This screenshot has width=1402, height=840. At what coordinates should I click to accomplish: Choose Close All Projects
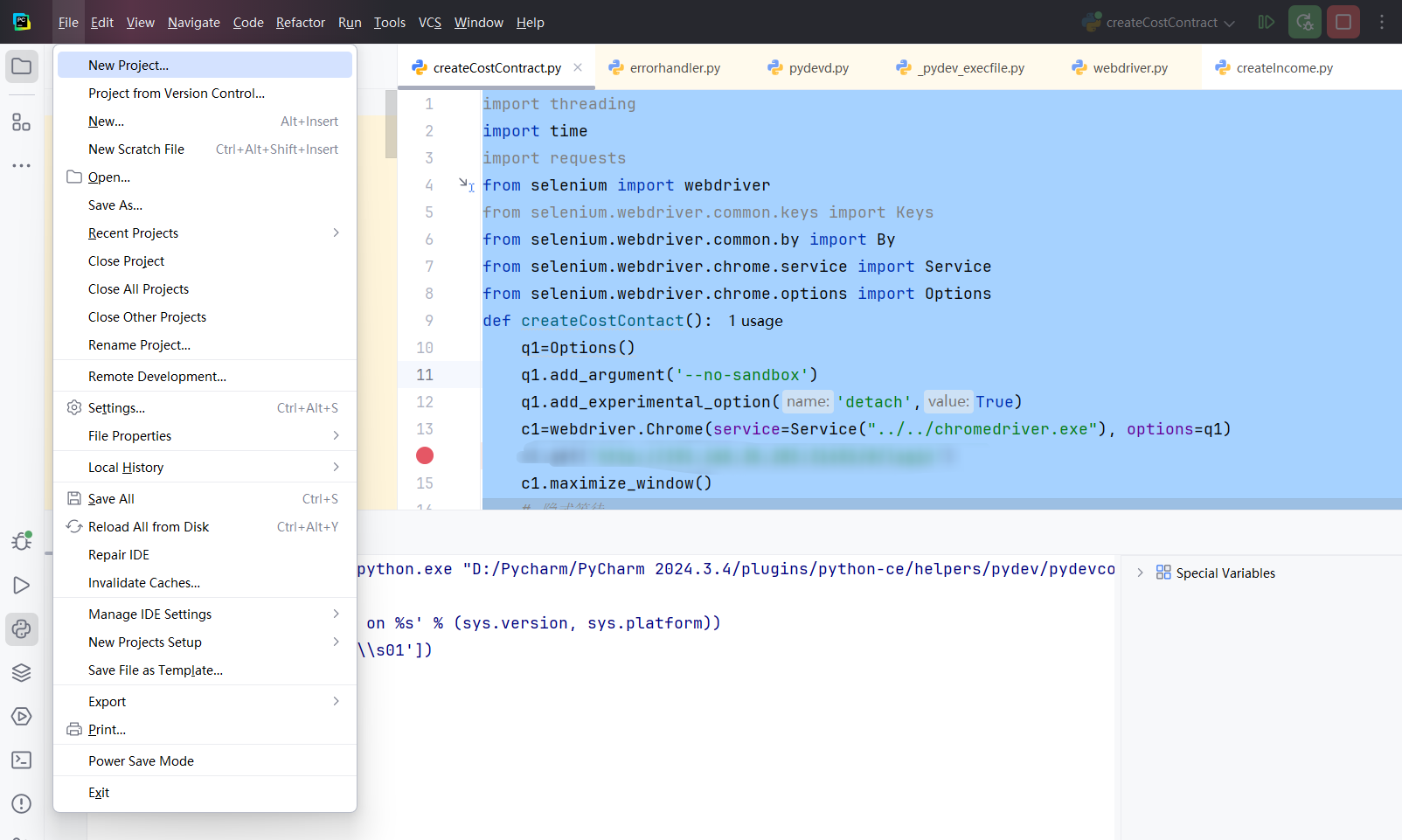[205, 288]
